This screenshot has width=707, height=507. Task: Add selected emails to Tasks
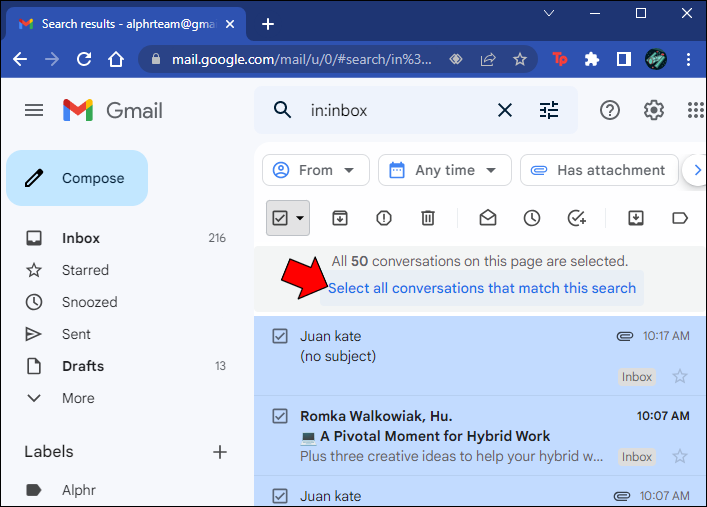point(577,218)
